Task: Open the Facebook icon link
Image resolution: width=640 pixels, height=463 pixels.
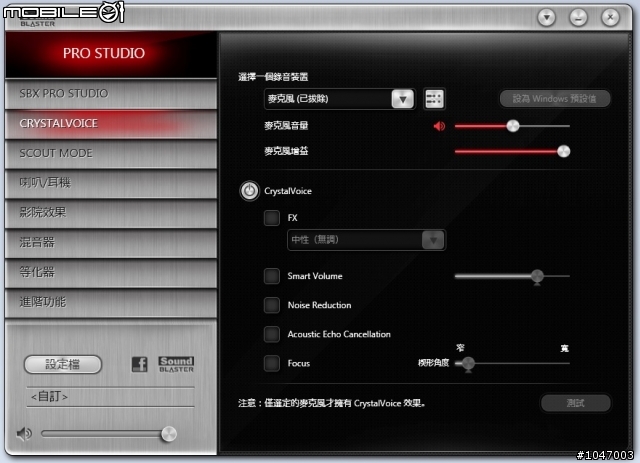Action: pos(140,364)
